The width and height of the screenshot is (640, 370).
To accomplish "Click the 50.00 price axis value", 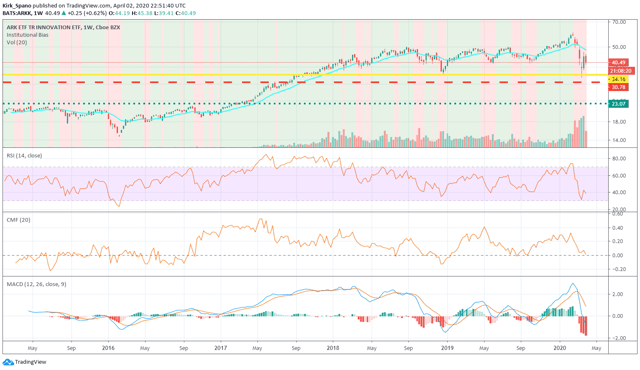I will (619, 47).
